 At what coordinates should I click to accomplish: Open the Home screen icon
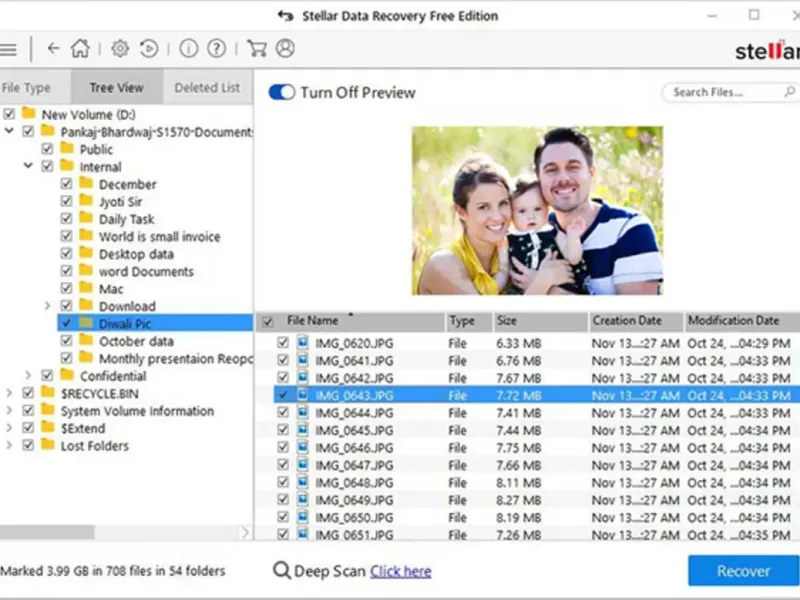(x=80, y=48)
